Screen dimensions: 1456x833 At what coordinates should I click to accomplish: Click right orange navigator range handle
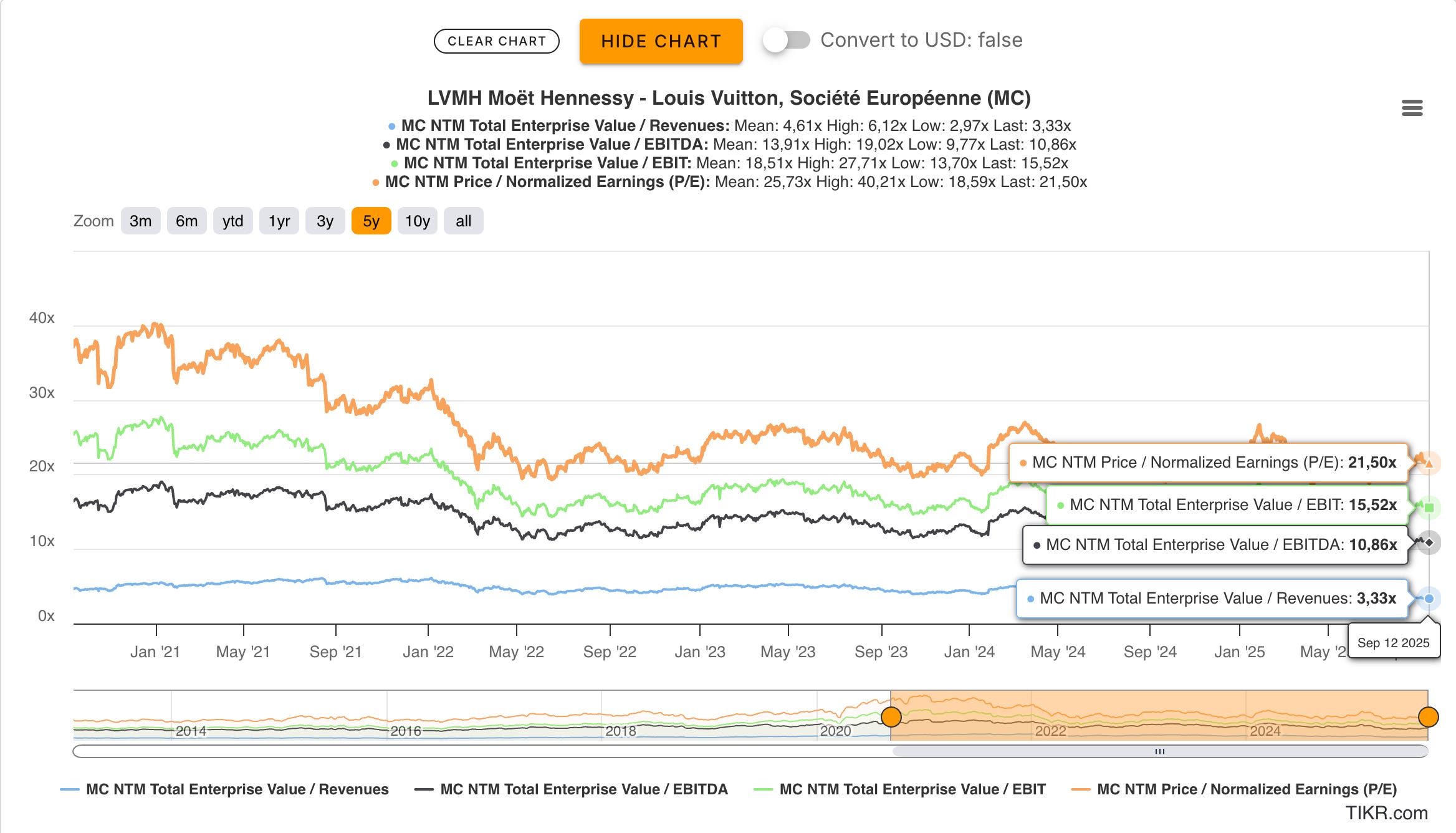1428,717
